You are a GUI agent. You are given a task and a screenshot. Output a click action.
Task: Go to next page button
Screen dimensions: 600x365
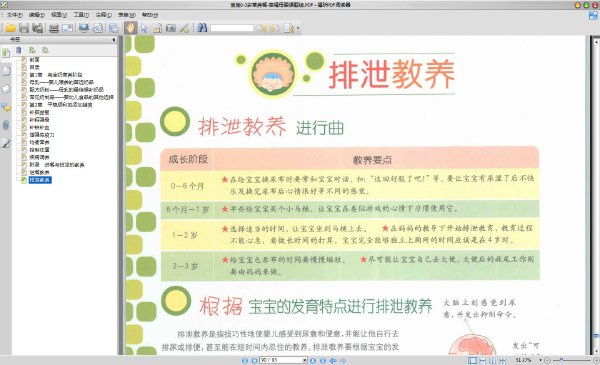pyautogui.click(x=313, y=360)
